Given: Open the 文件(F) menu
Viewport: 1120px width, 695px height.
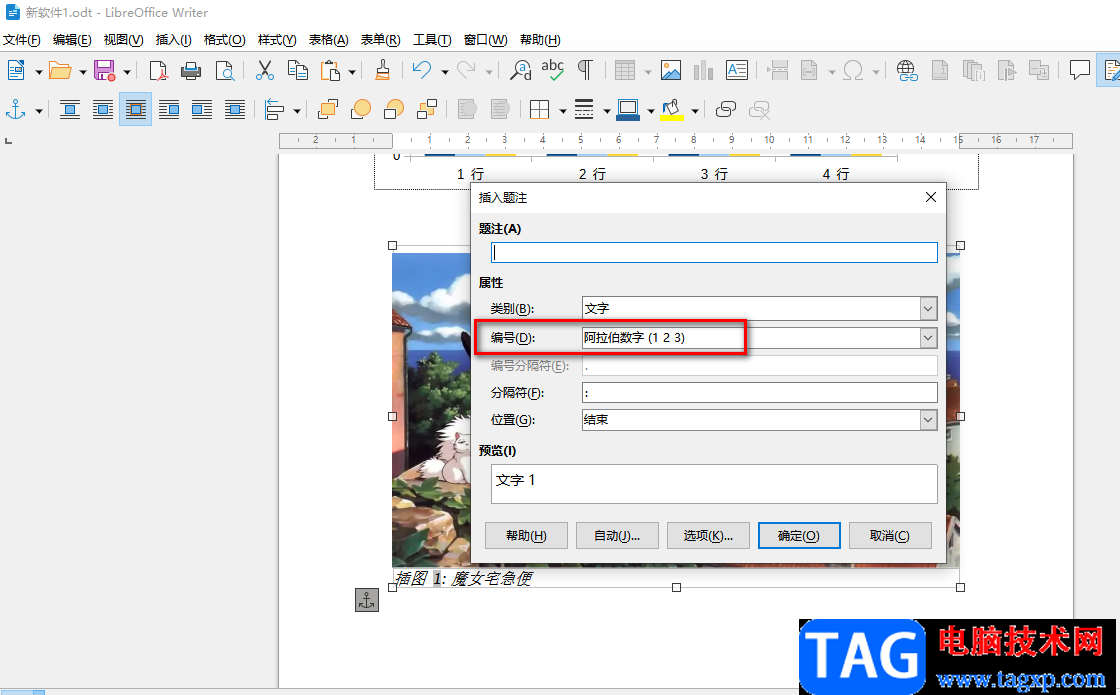Looking at the screenshot, I should [x=22, y=40].
